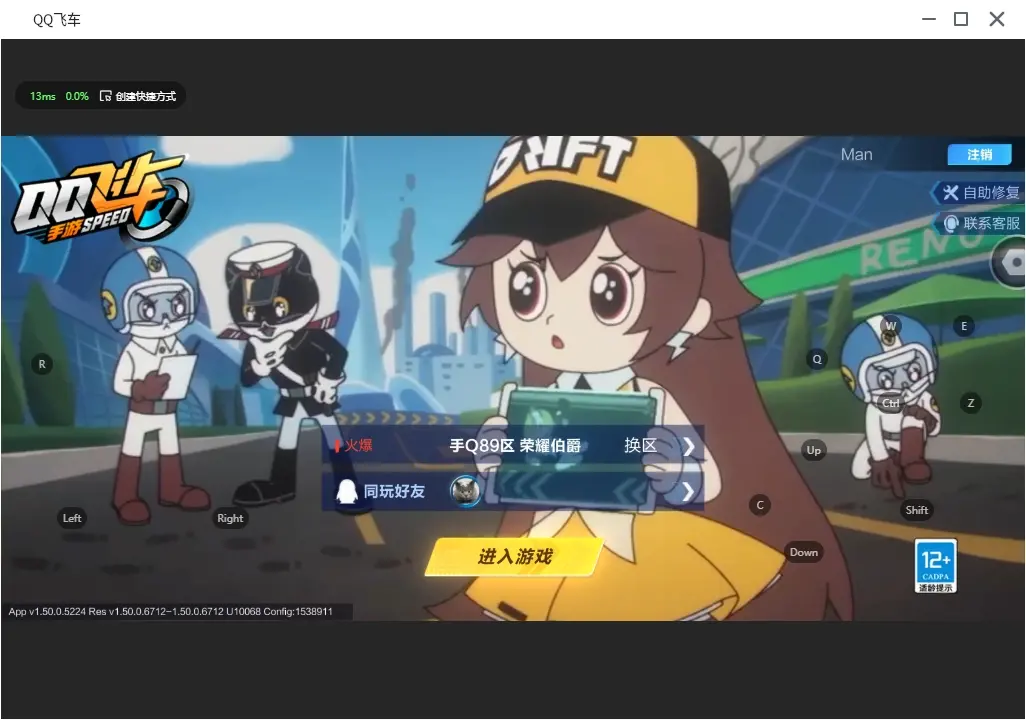
Task: Close the QQ飞车 window
Action: pos(997,19)
